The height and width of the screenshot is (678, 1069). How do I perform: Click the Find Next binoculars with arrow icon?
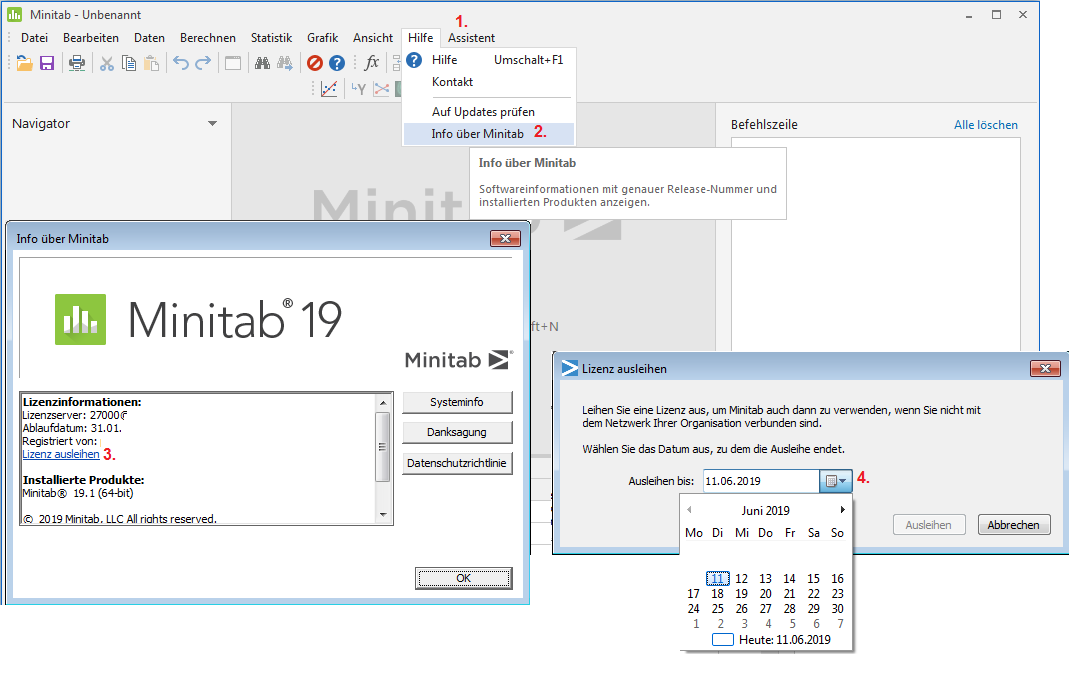coord(285,63)
